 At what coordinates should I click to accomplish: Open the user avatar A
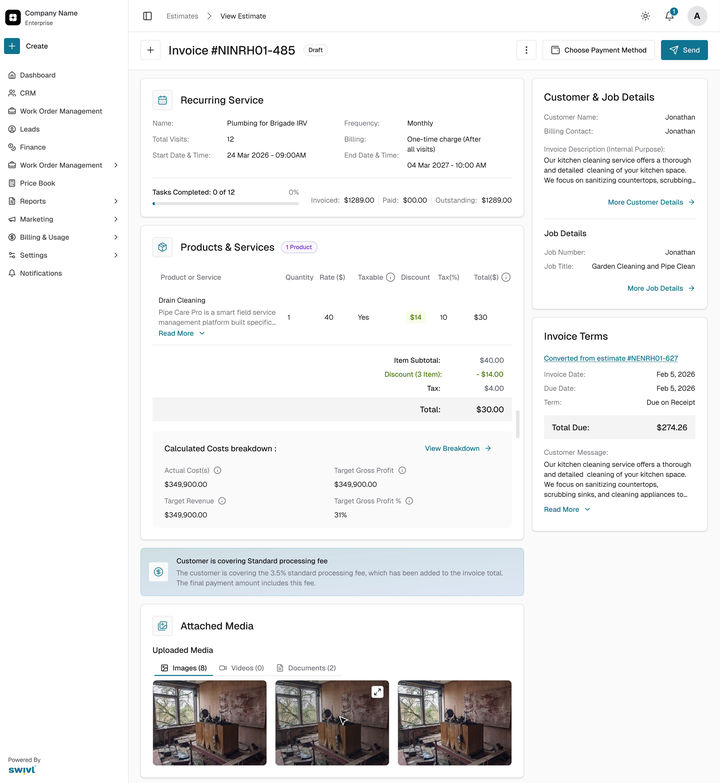(697, 16)
